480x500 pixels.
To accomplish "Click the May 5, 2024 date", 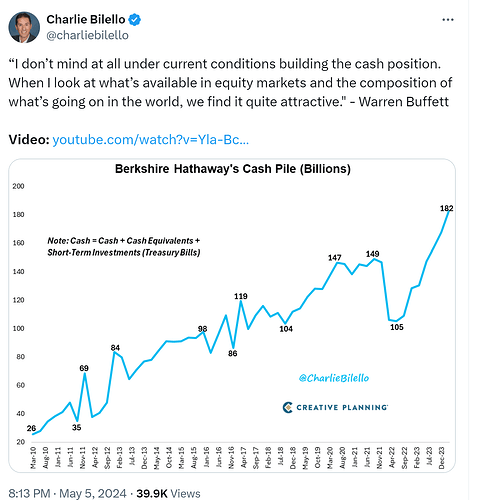I will [x=93, y=493].
